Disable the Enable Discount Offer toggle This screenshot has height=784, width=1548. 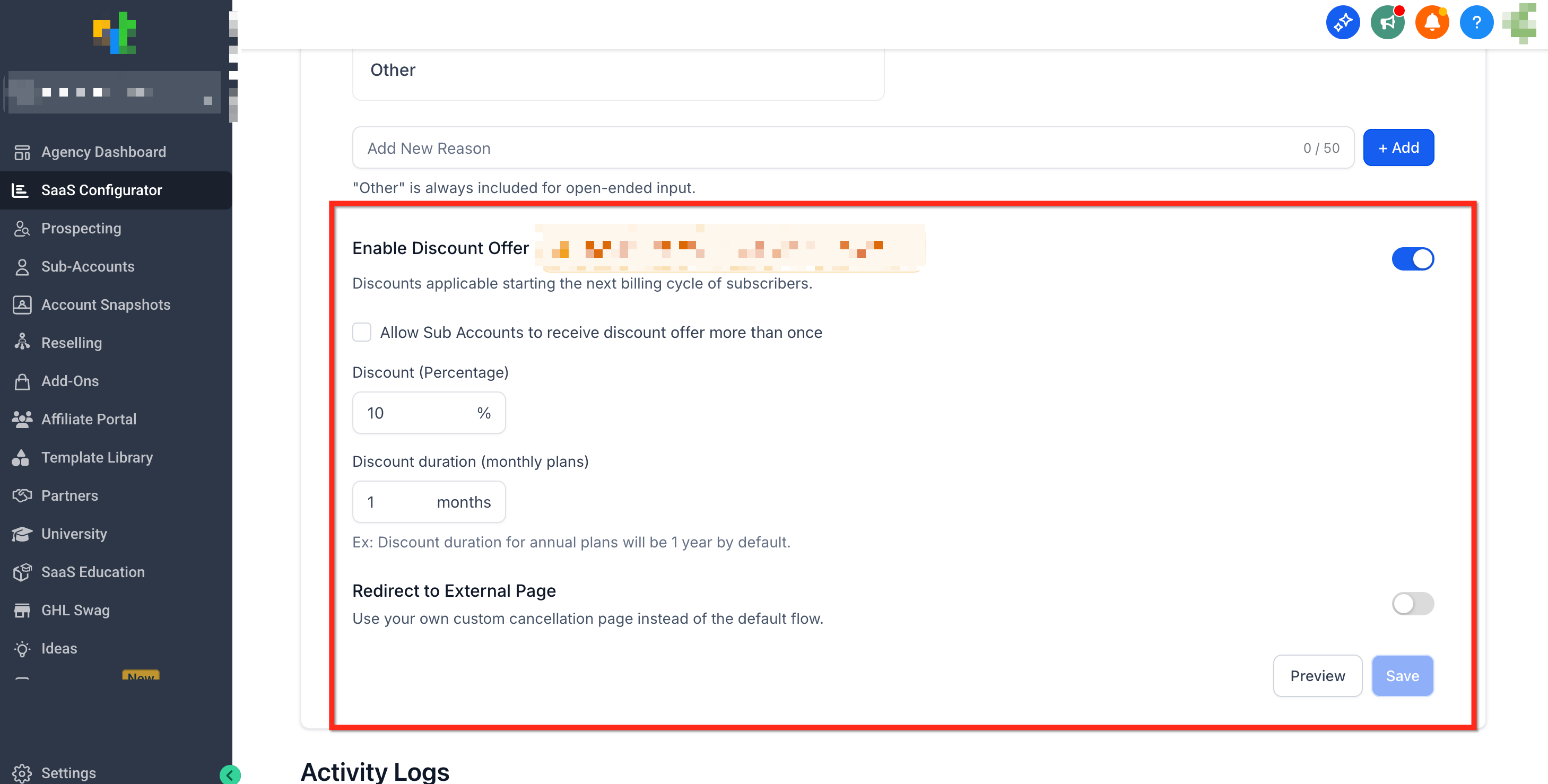[x=1412, y=259]
